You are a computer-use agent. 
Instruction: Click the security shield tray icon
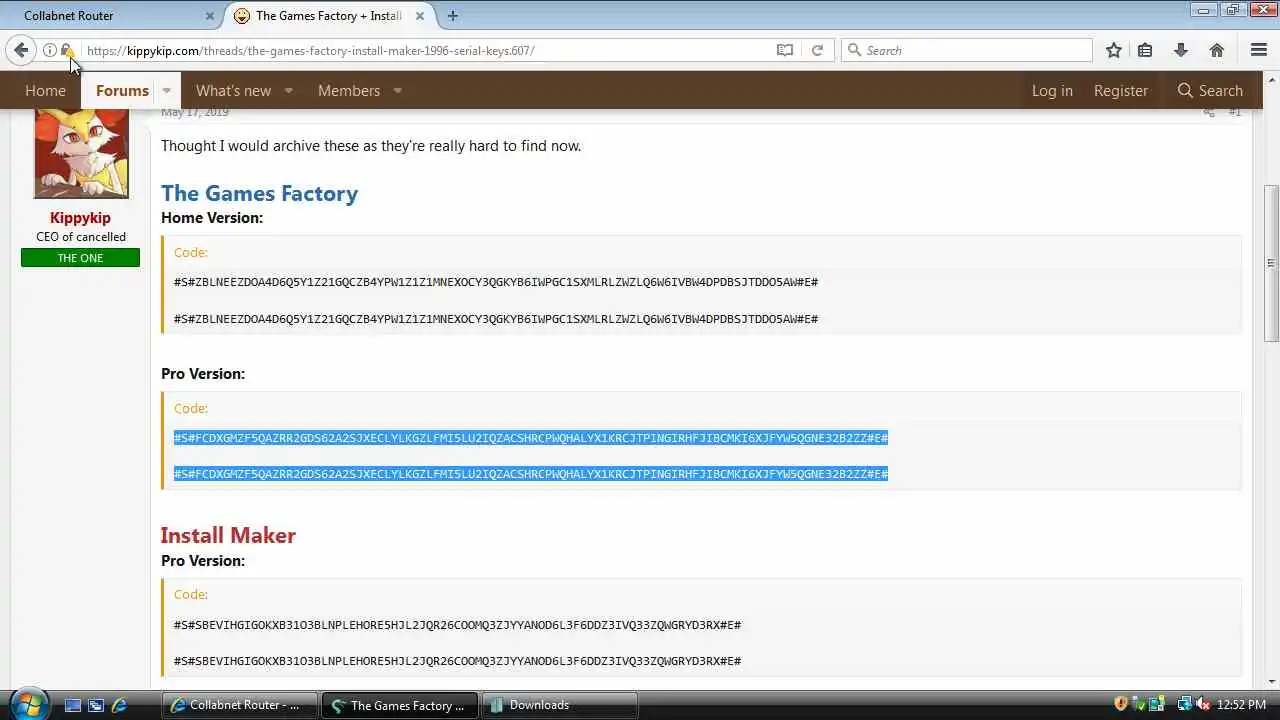point(1121,704)
